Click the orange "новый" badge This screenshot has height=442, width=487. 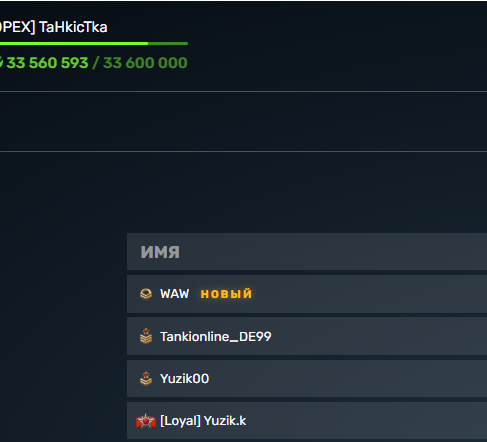pos(226,294)
